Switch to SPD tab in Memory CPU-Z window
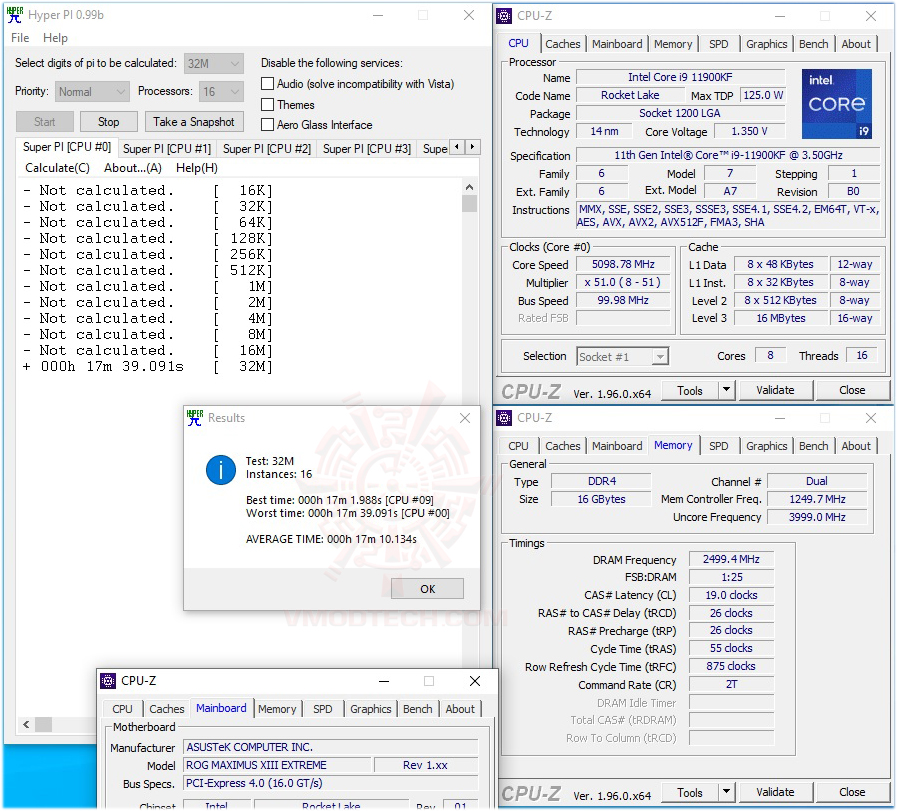 (719, 446)
